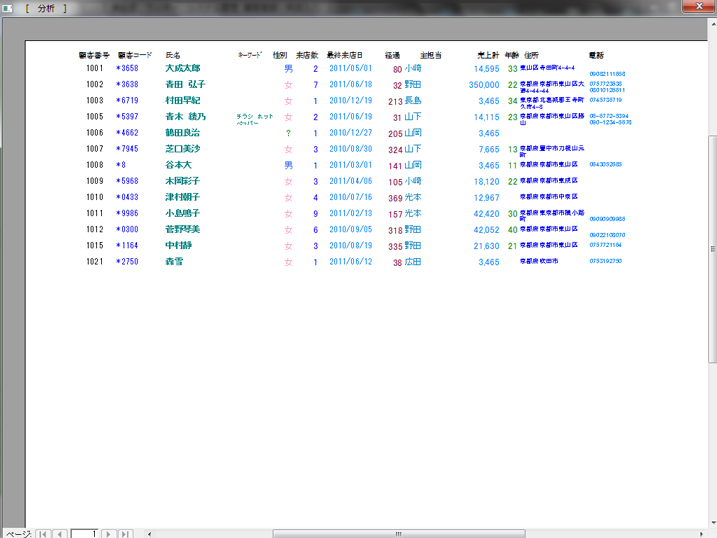Click customer number 1005

[95, 117]
